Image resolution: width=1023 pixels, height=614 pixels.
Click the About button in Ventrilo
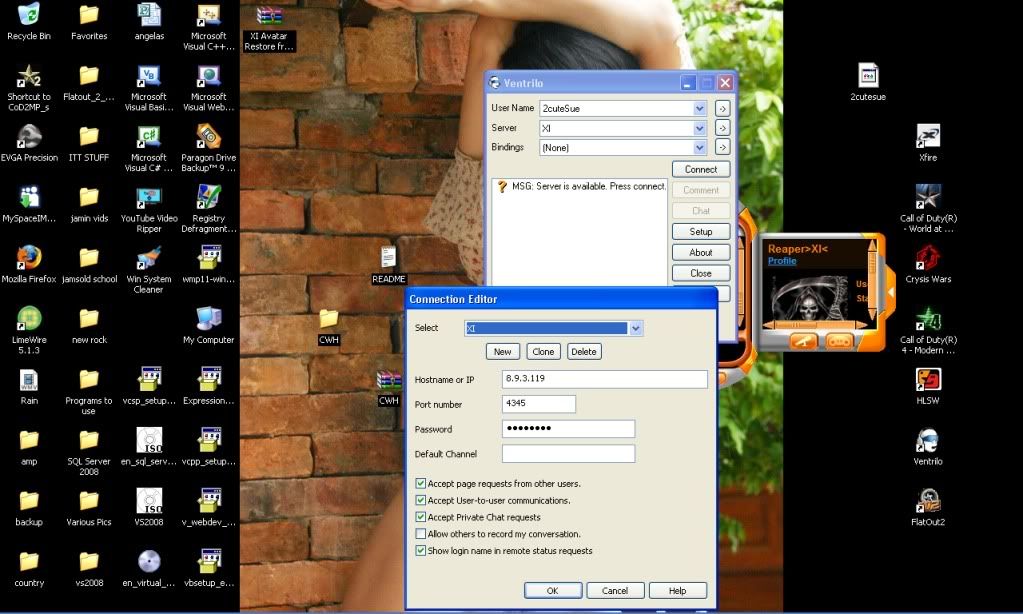[x=701, y=253]
